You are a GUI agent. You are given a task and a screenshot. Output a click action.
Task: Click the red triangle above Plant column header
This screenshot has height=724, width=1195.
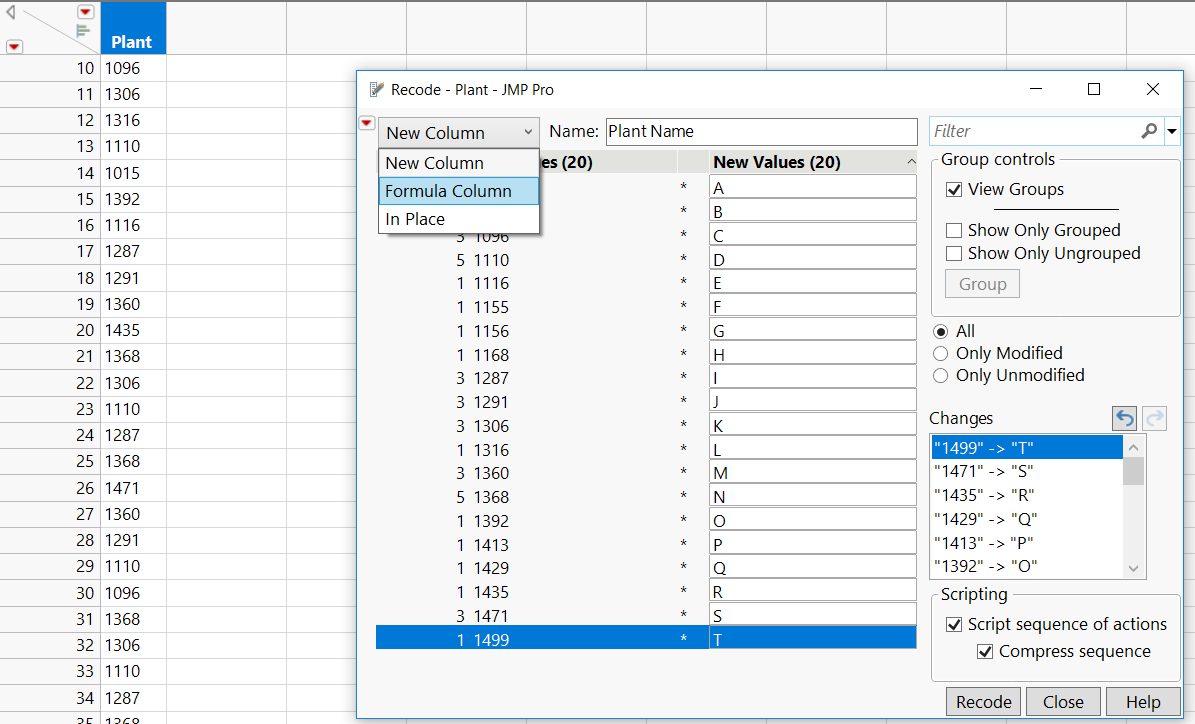click(86, 12)
